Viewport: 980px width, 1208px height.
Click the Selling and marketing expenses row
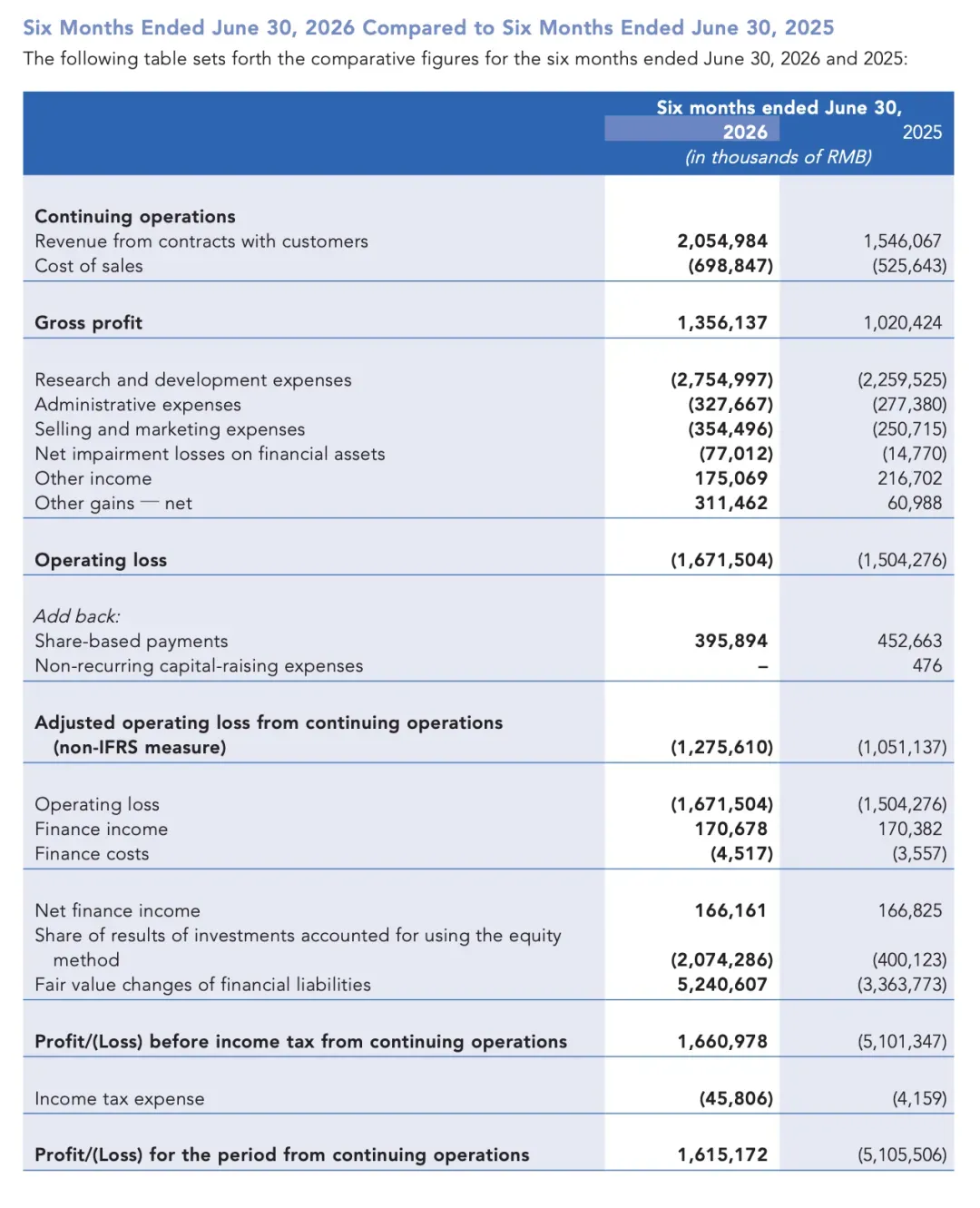coord(488,429)
